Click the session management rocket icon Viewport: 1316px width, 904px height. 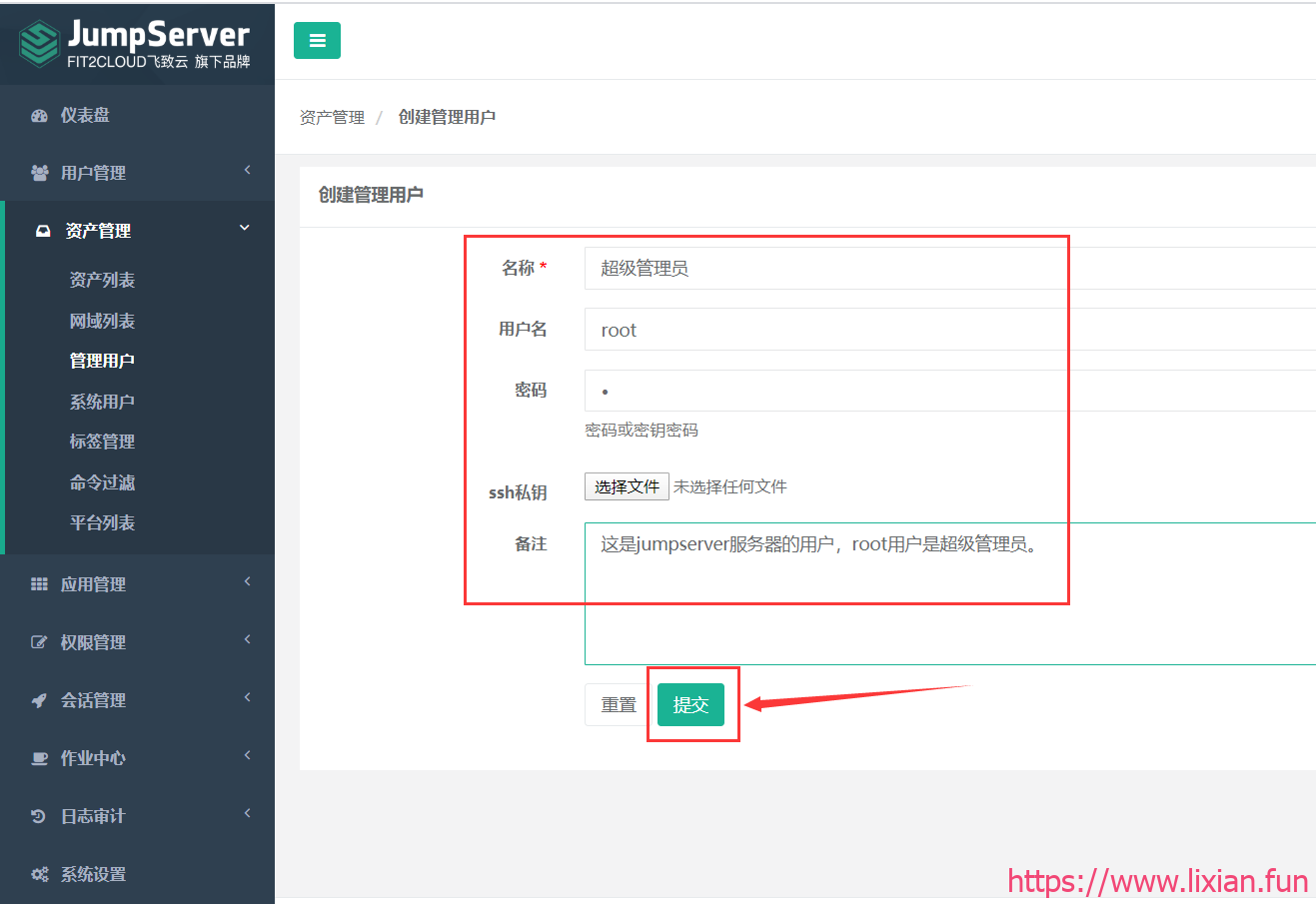[40, 700]
